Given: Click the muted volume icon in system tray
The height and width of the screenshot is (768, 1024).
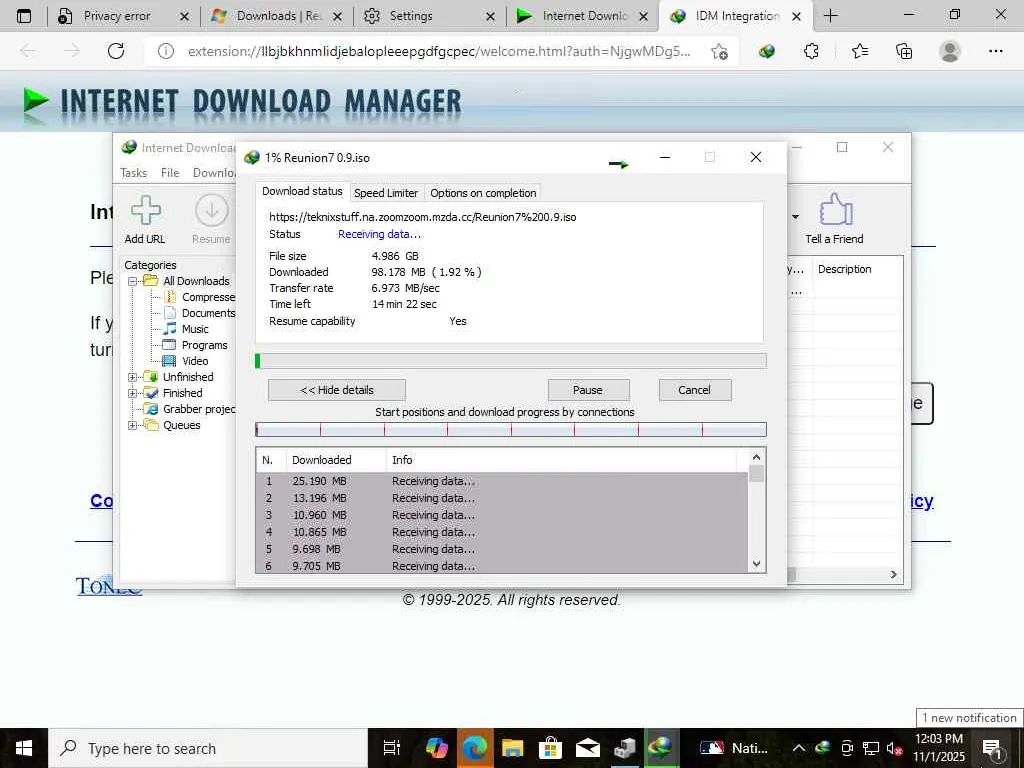Looking at the screenshot, I should coord(894,748).
